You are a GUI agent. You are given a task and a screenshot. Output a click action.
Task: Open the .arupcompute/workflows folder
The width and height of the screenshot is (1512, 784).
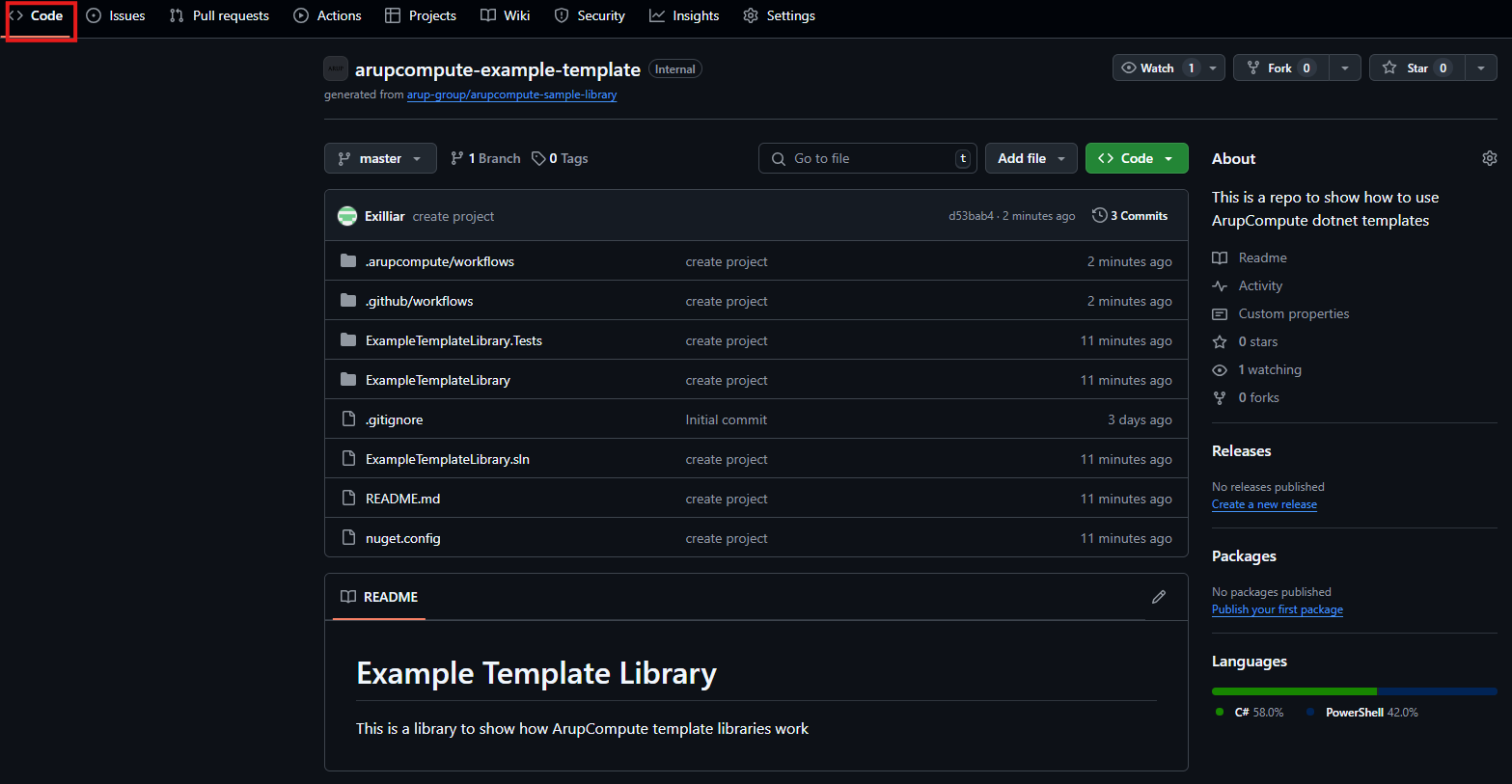coord(439,261)
